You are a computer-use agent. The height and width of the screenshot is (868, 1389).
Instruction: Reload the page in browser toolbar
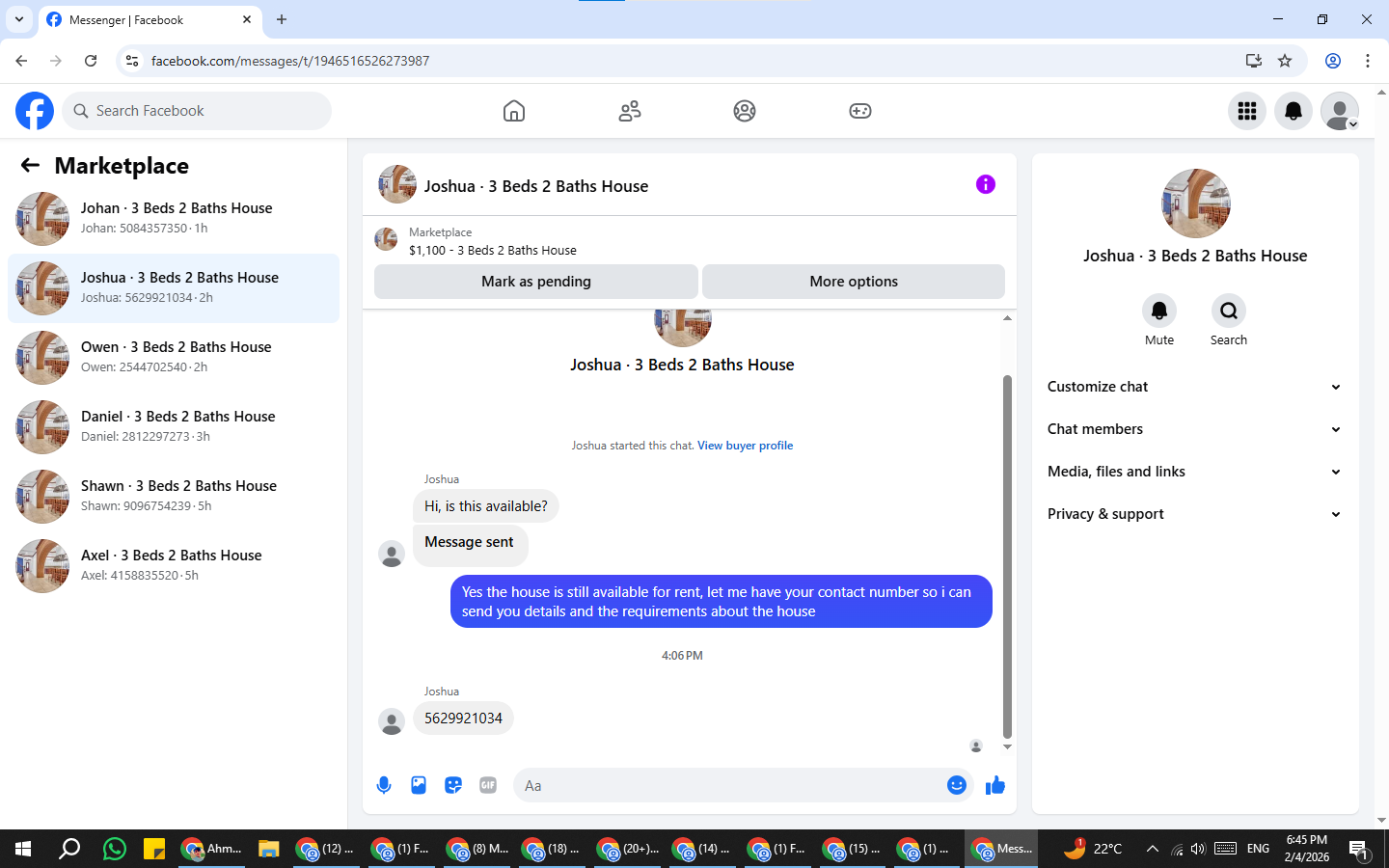[x=91, y=61]
